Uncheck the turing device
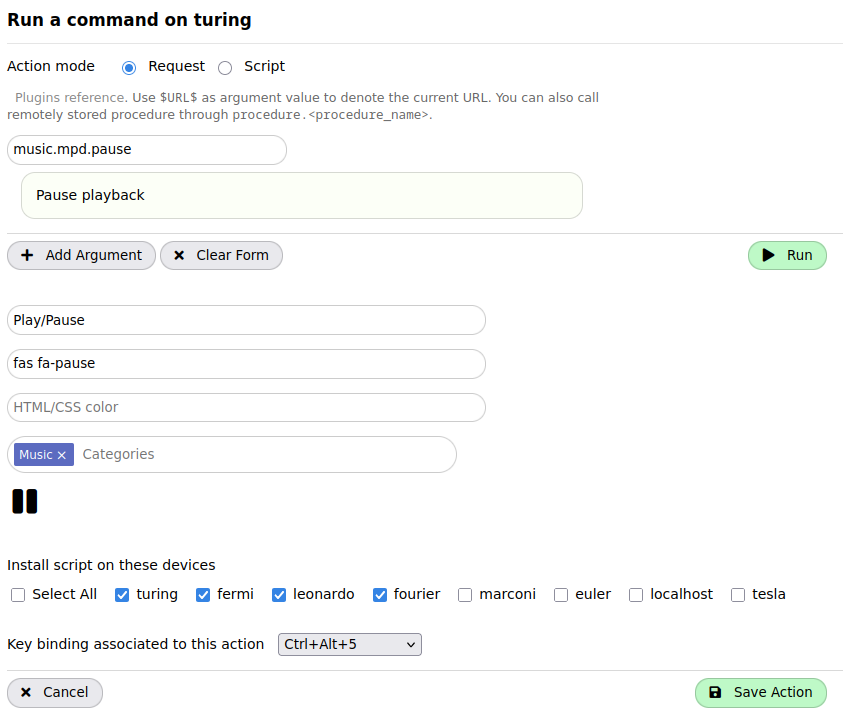The image size is (851, 722). (122, 595)
